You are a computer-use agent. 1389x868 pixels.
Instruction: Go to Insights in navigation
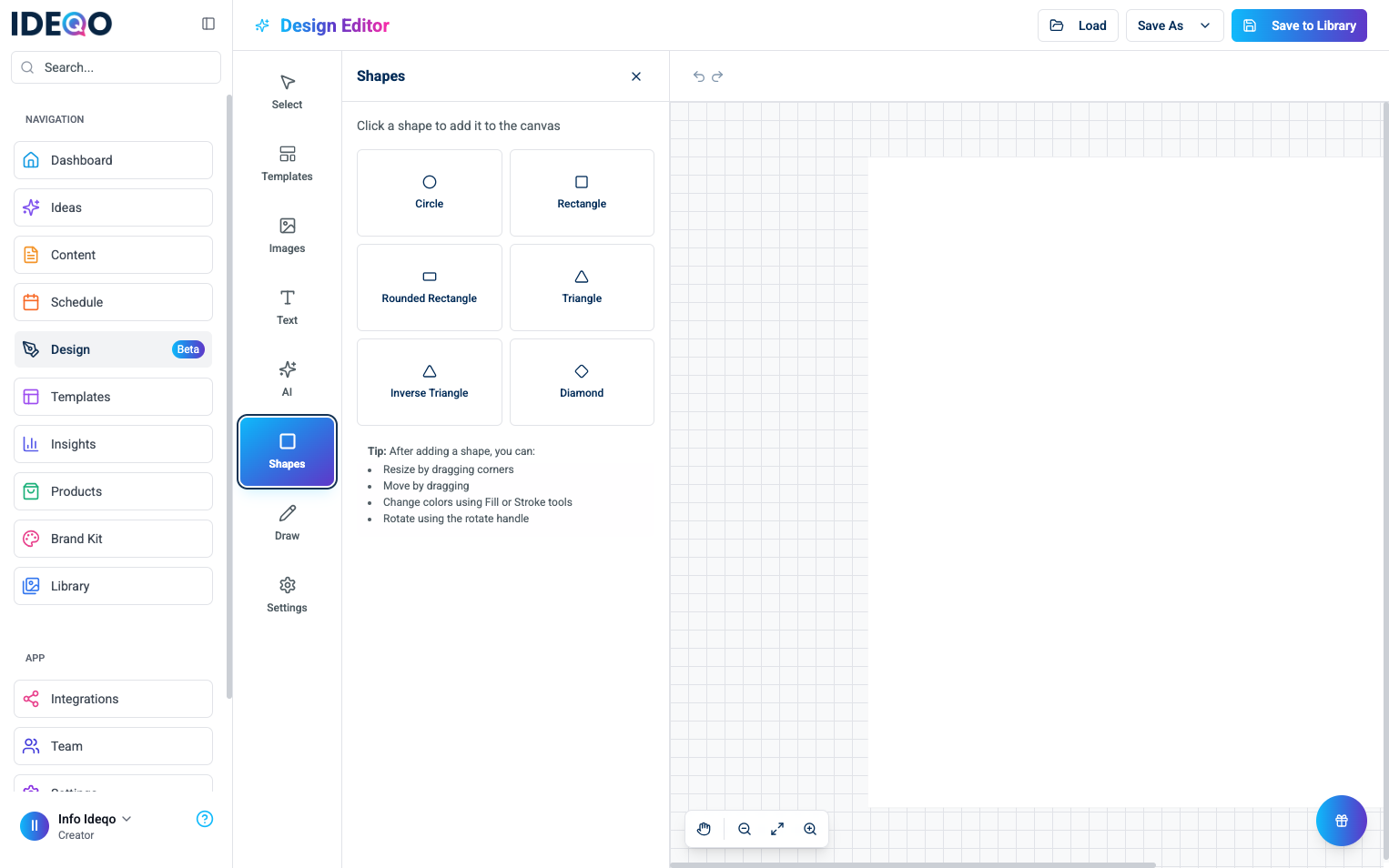(113, 444)
